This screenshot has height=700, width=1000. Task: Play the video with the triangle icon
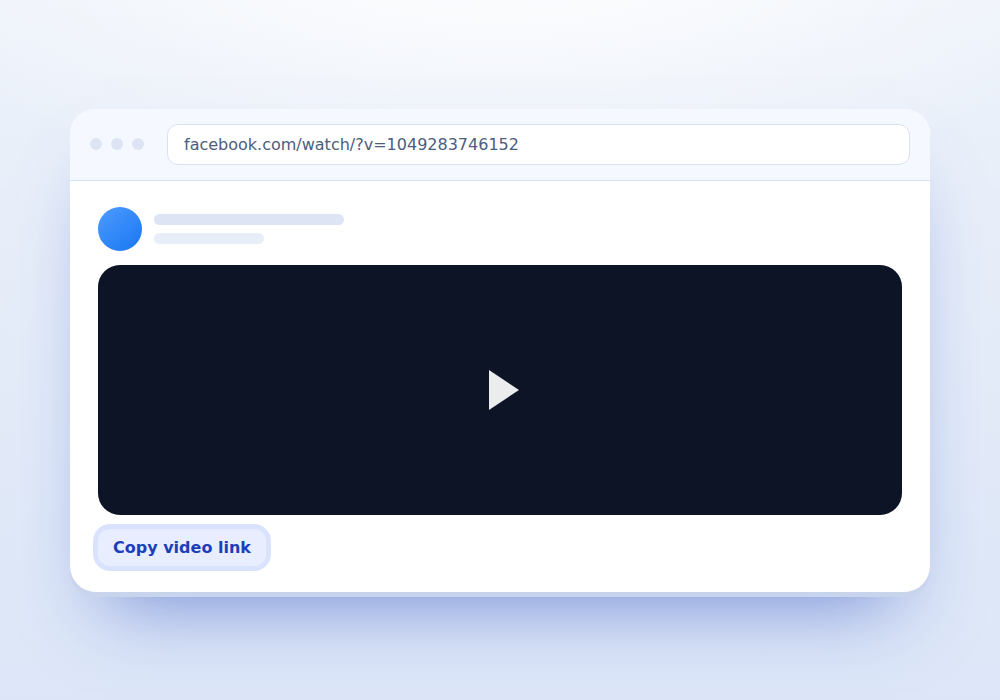503,390
